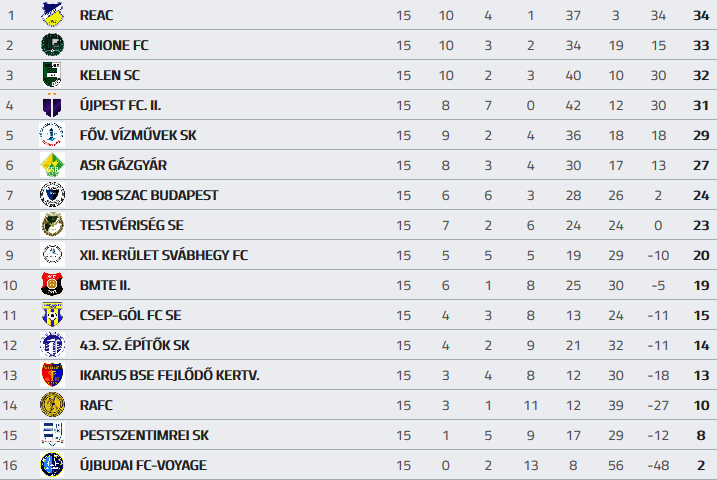Click Újbudai FC-Voyage's -48 goal difference

tap(657, 465)
